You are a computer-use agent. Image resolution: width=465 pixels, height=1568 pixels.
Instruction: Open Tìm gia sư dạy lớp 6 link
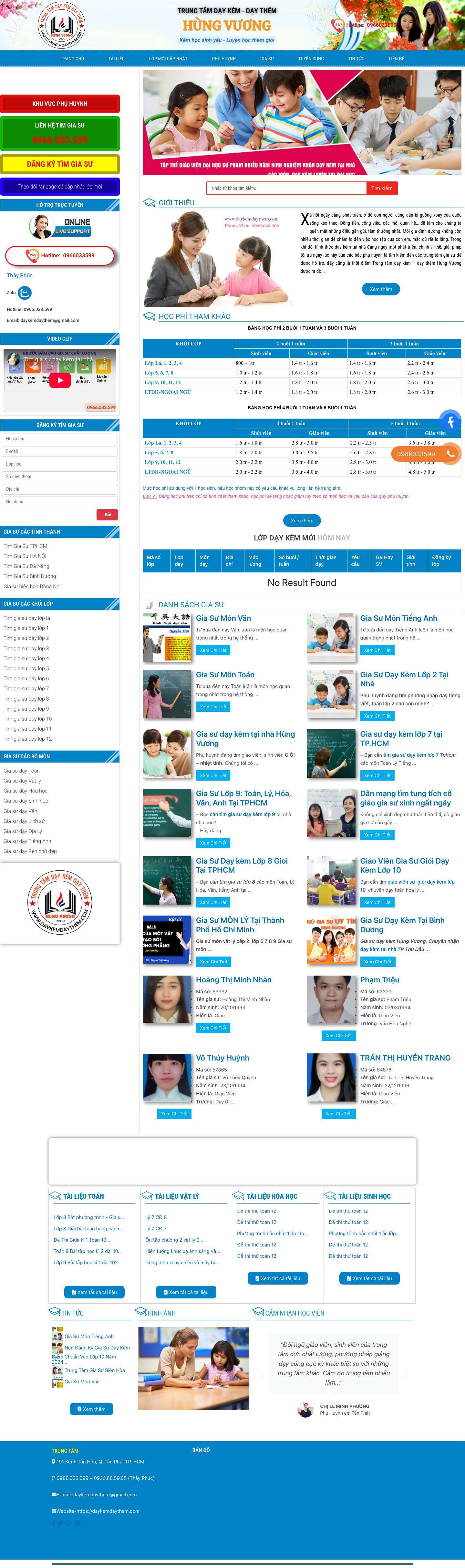coord(26,678)
